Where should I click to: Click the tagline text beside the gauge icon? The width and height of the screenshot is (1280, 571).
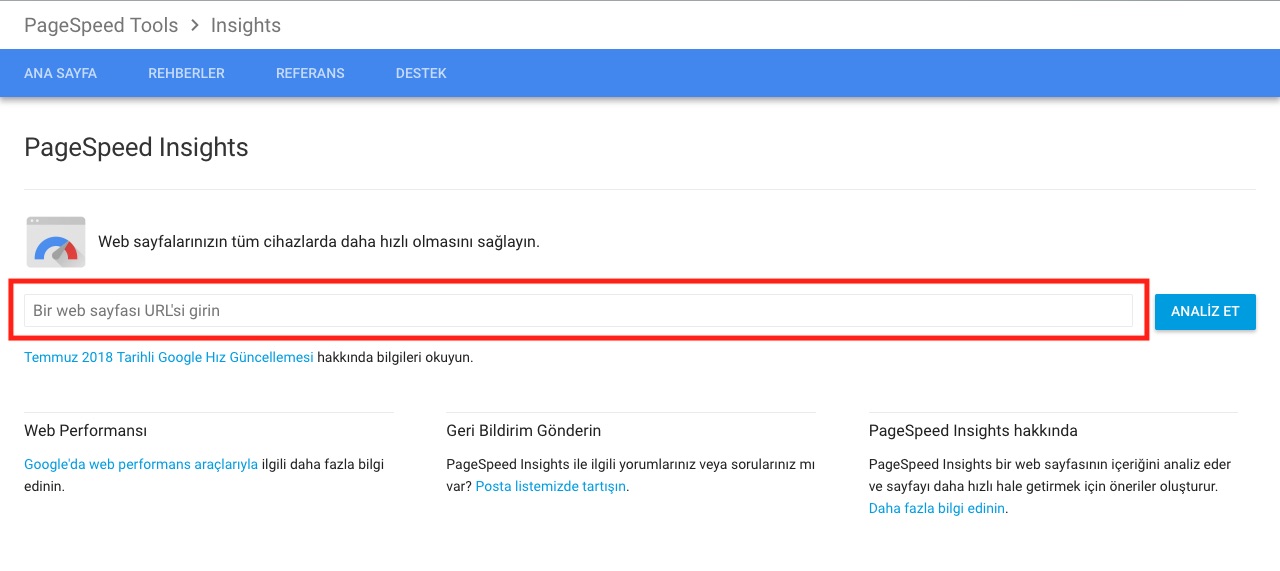[319, 242]
